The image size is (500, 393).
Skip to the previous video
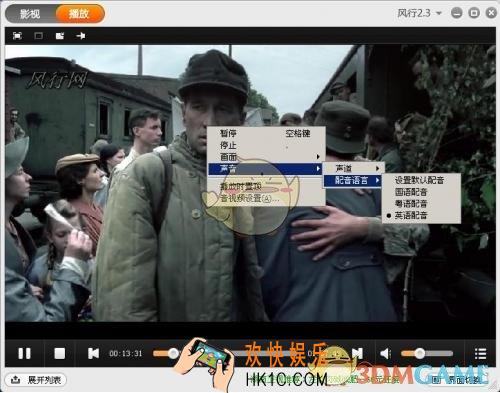coord(93,353)
